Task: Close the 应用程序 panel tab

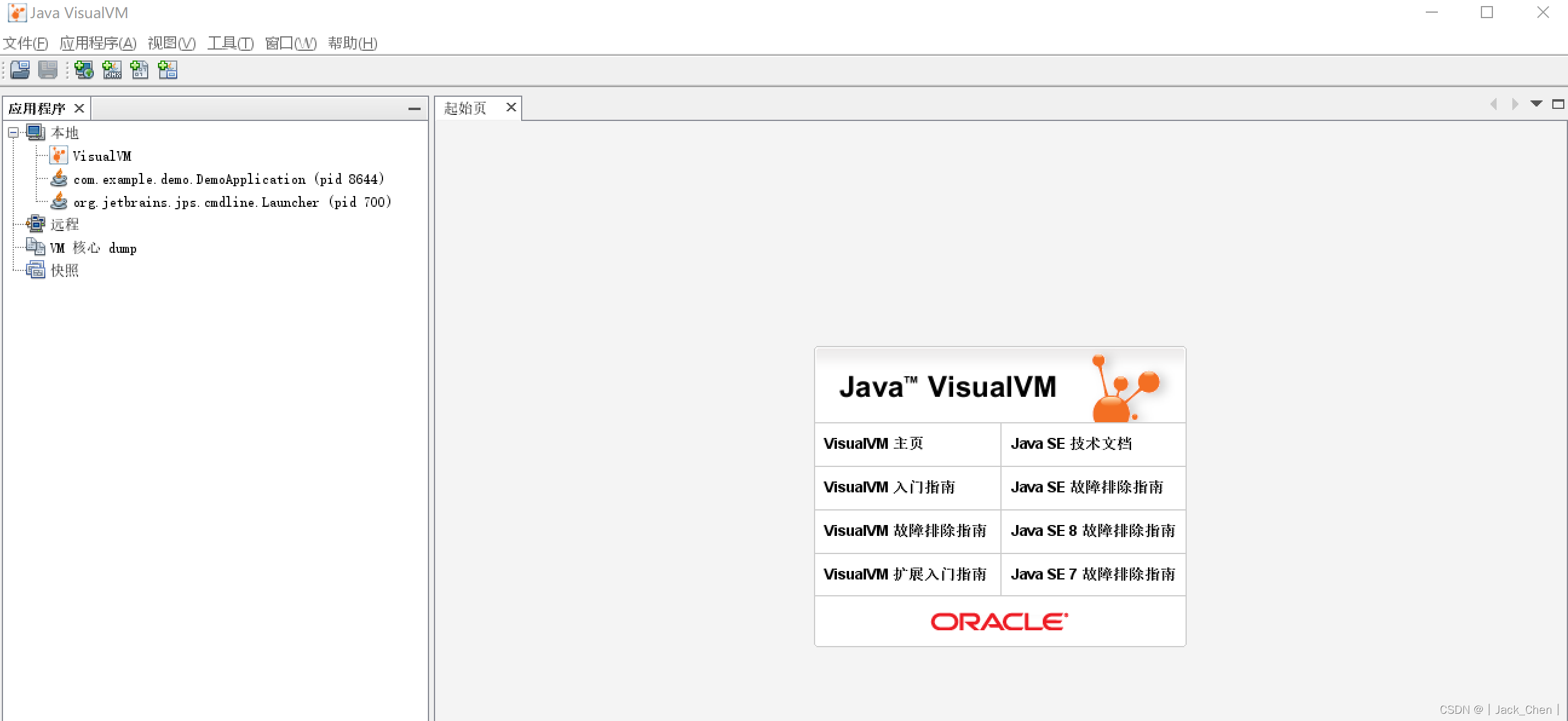Action: 79,108
